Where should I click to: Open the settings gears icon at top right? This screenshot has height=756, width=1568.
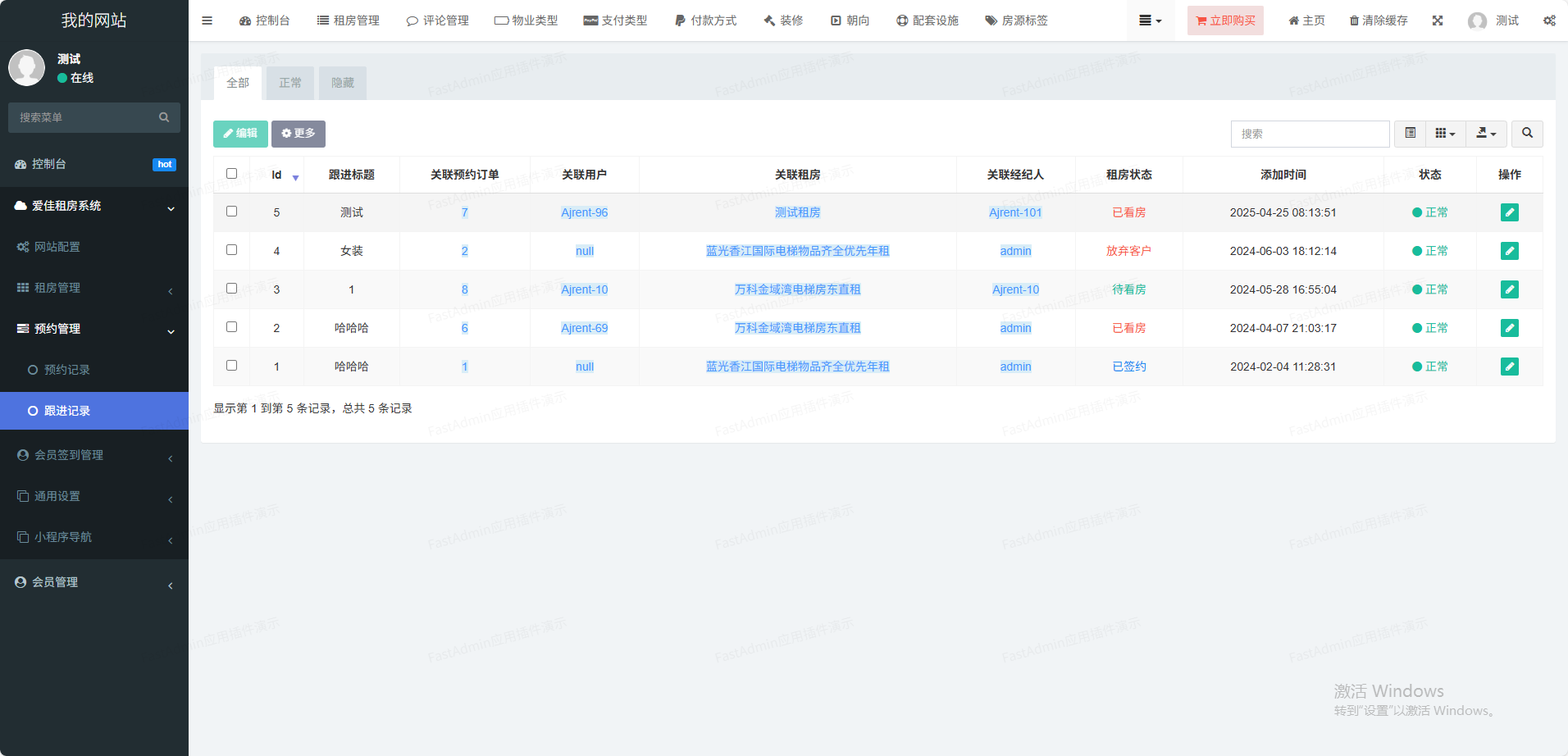[x=1549, y=20]
